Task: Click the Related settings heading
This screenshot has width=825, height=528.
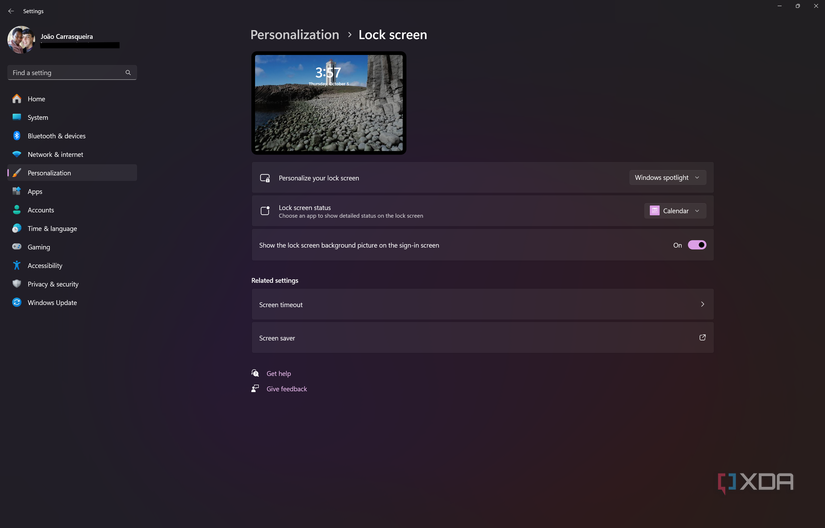Action: point(275,280)
